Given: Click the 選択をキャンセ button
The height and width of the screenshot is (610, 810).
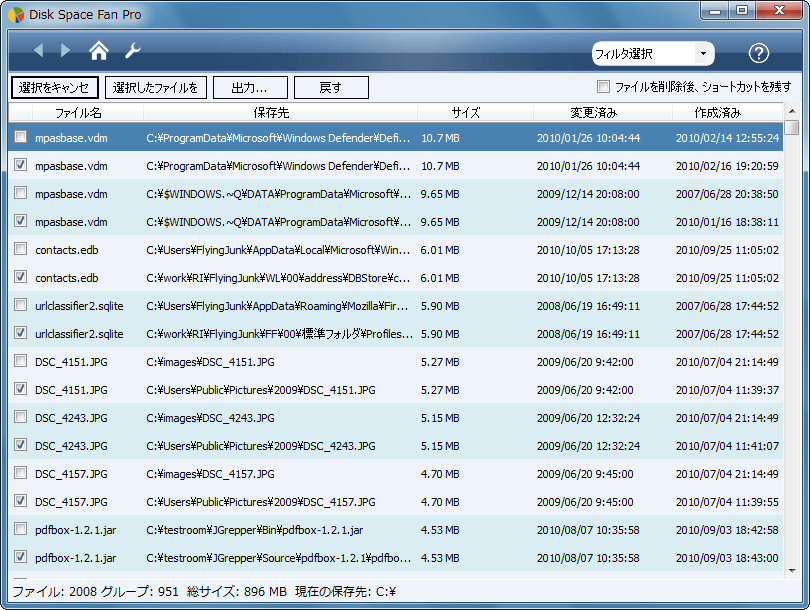Looking at the screenshot, I should (54, 87).
